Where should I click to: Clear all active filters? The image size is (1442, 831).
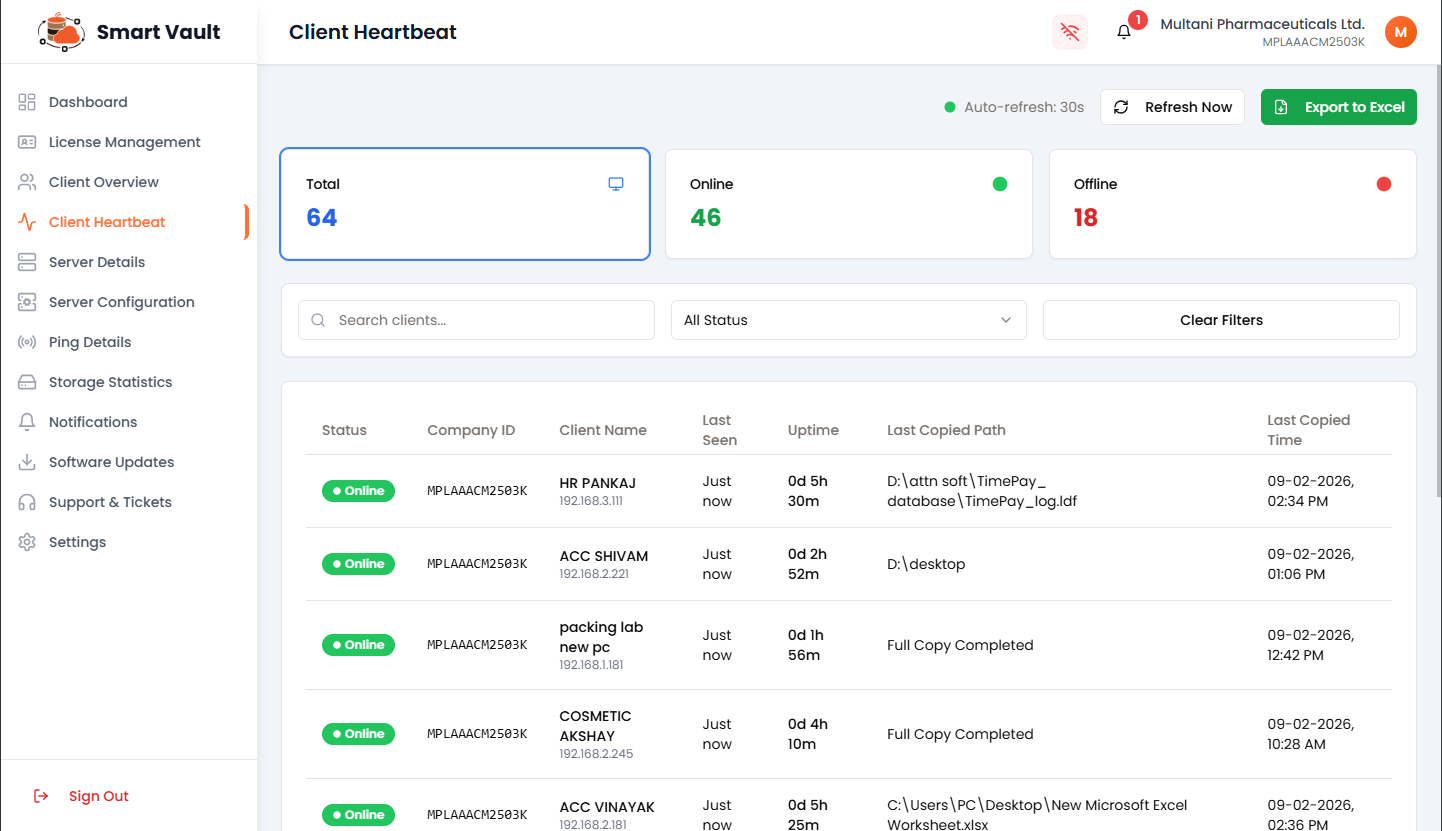coord(1221,319)
